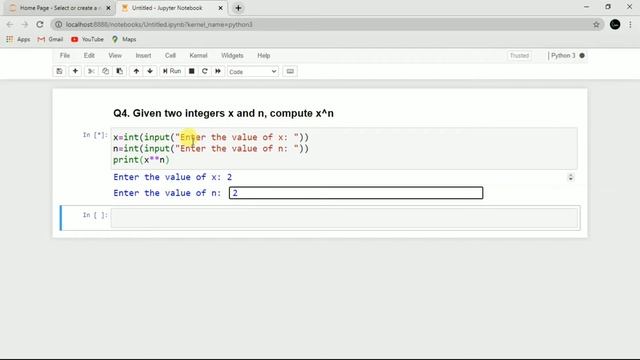Click the second code line n=int(input...
Image resolution: width=640 pixels, height=360 pixels.
[211, 149]
